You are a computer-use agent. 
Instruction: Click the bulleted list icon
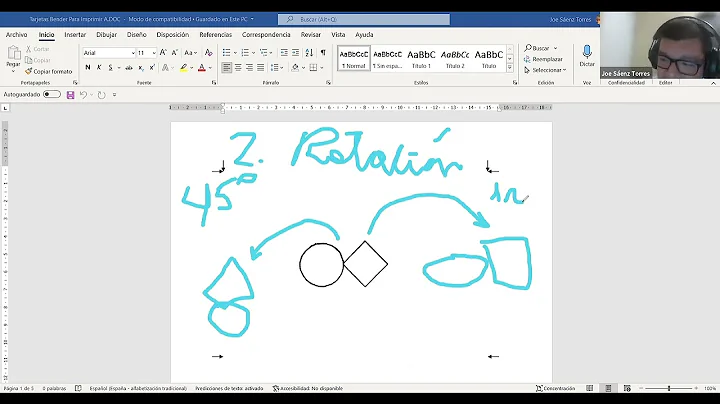pyautogui.click(x=226, y=53)
